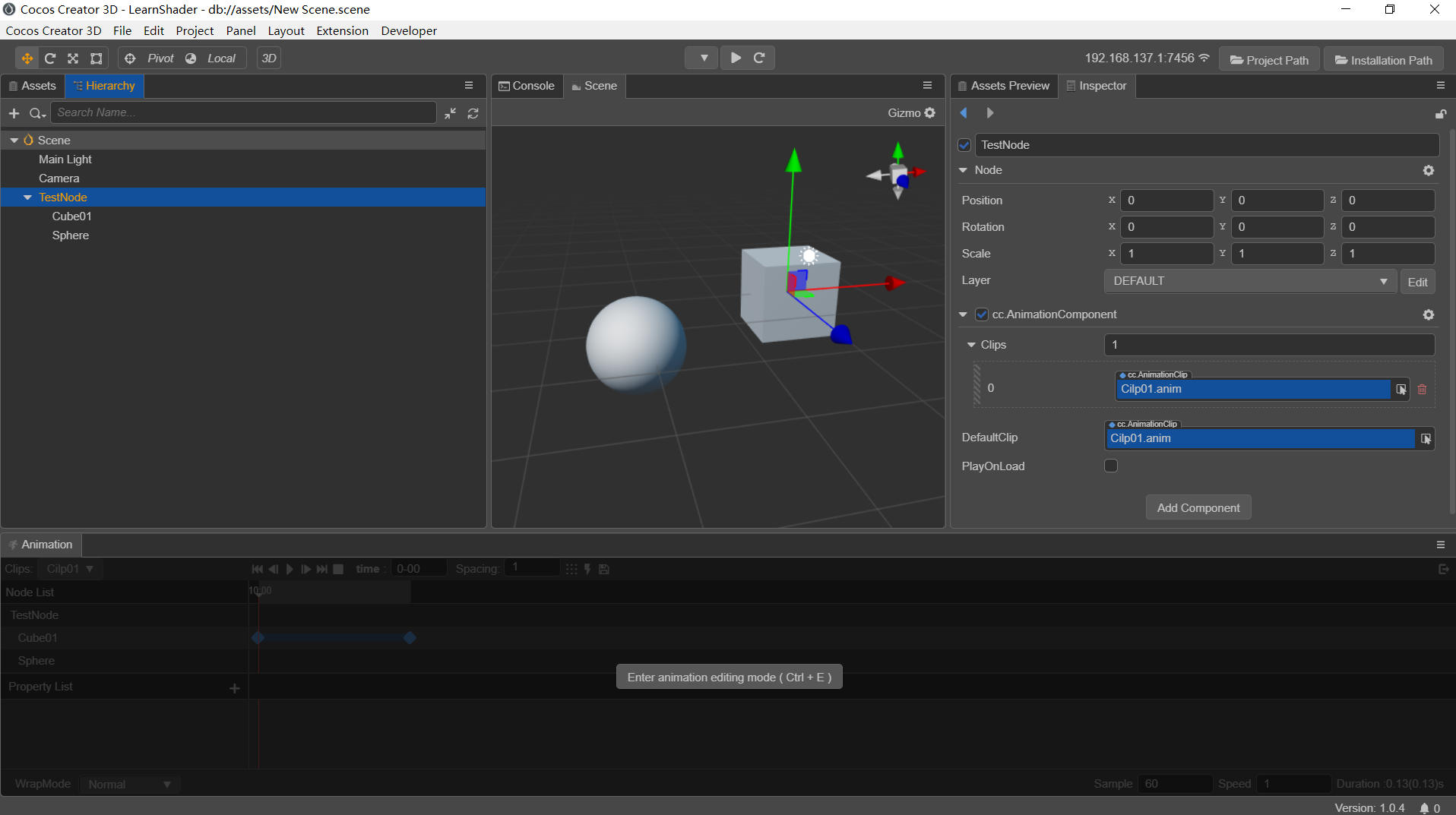Click Enter animation editing mode button
The image size is (1456, 815).
click(x=729, y=677)
